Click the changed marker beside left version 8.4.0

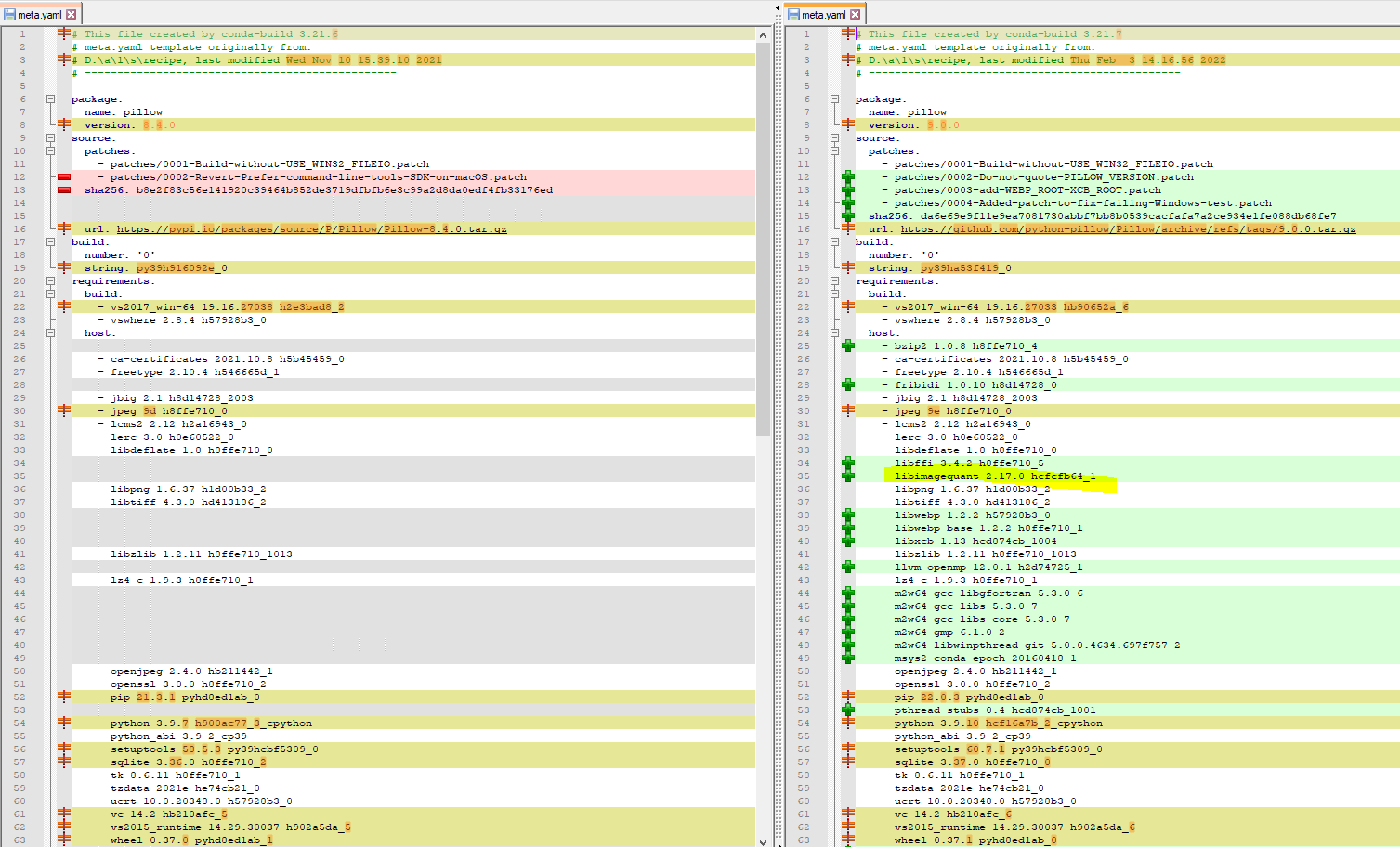pos(64,124)
